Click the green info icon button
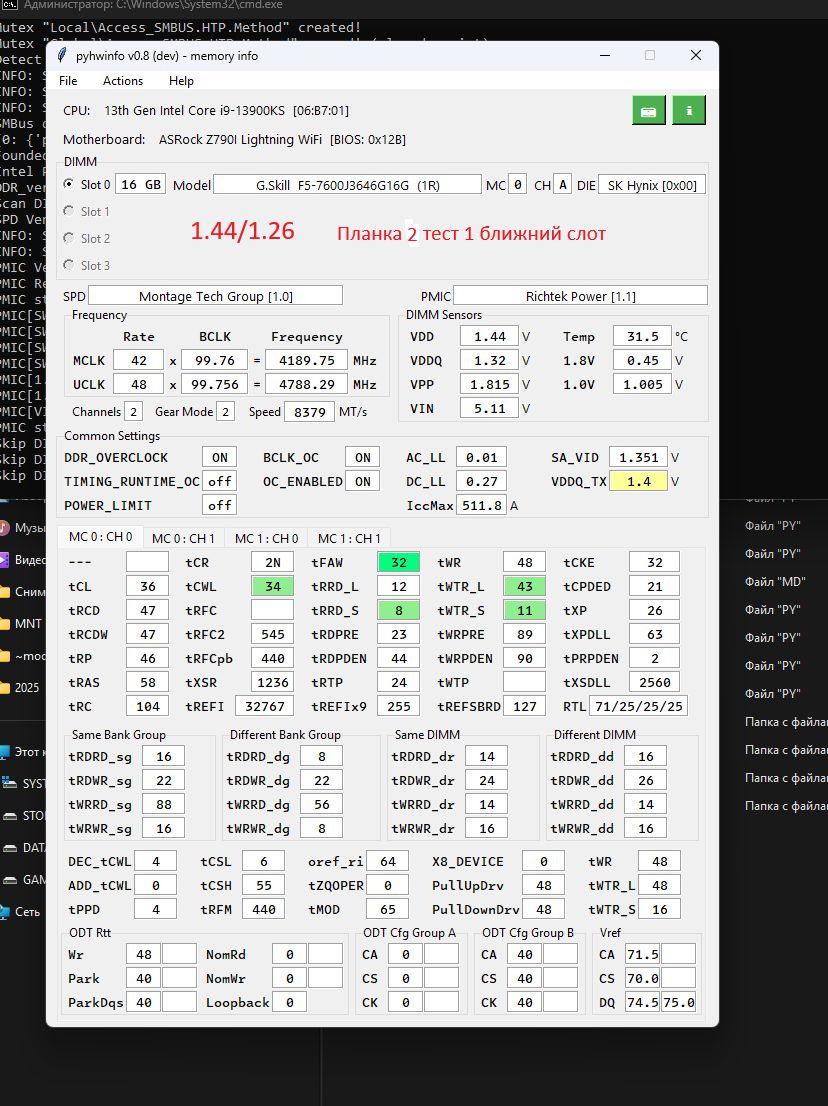This screenshot has width=828, height=1106. pos(689,111)
